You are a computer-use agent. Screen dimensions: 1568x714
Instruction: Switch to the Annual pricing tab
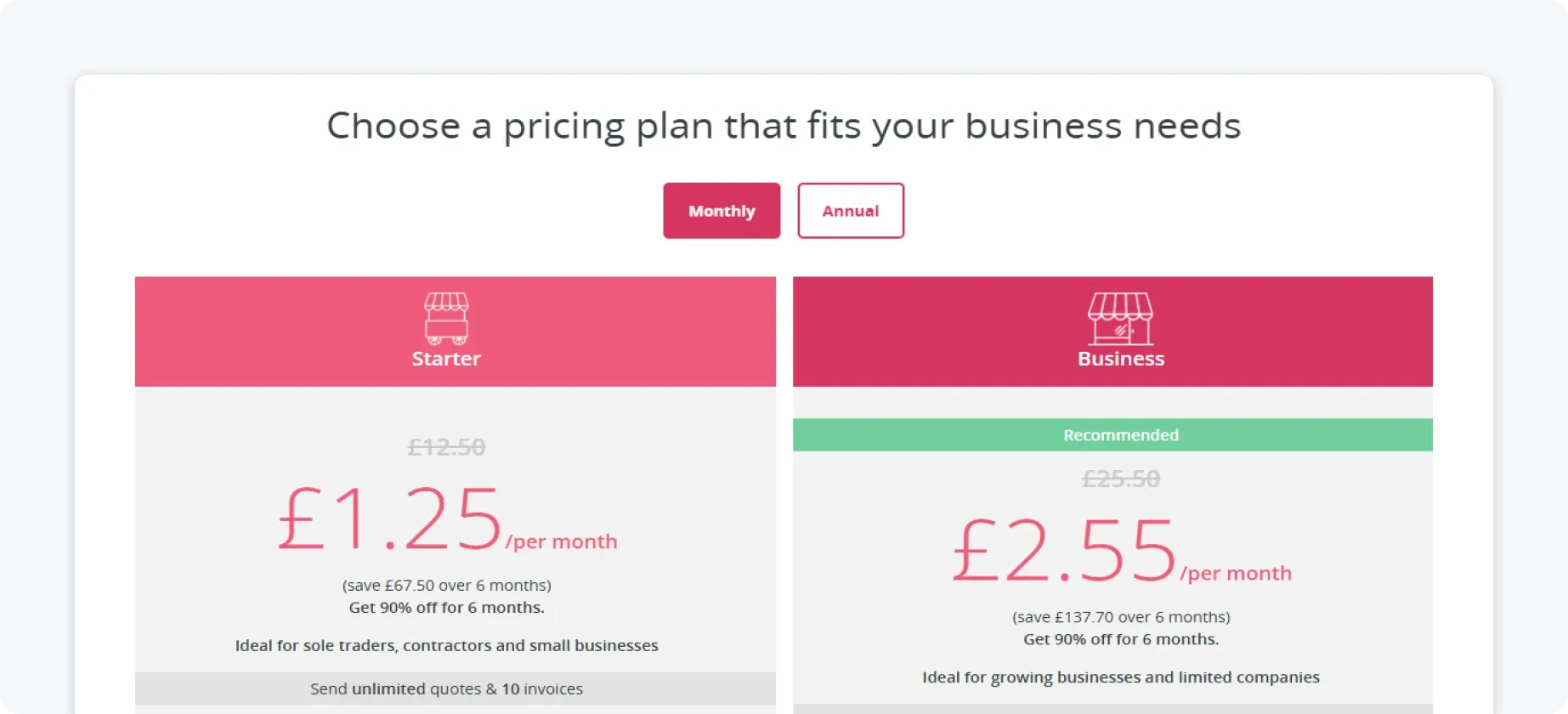point(850,211)
